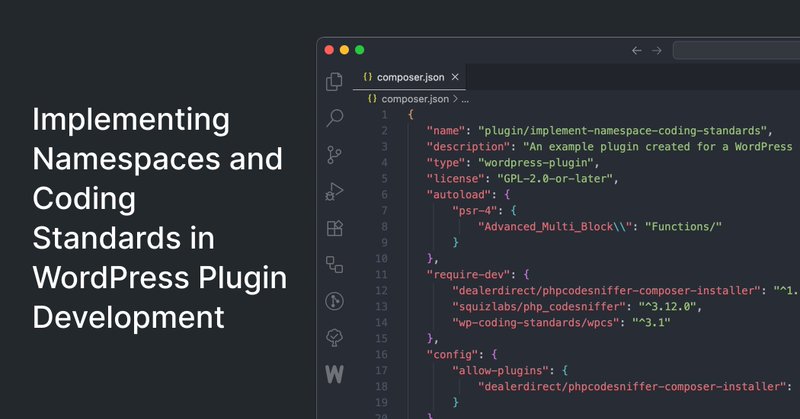Click the "Advanced_Multi_Block\\" namespace key
The width and height of the screenshot is (800, 419).
coord(555,227)
